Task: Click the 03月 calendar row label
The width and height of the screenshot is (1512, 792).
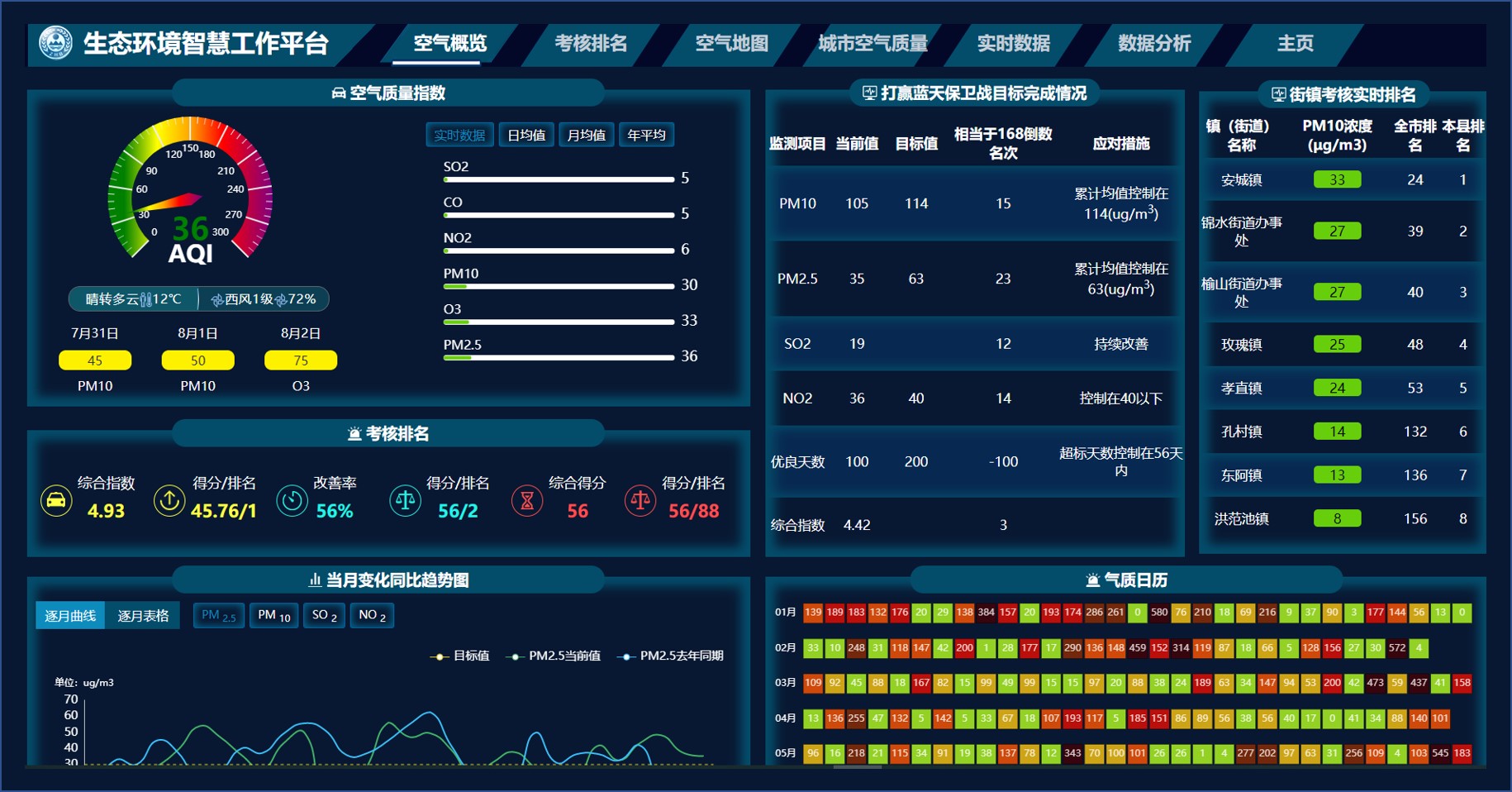Action: point(785,683)
